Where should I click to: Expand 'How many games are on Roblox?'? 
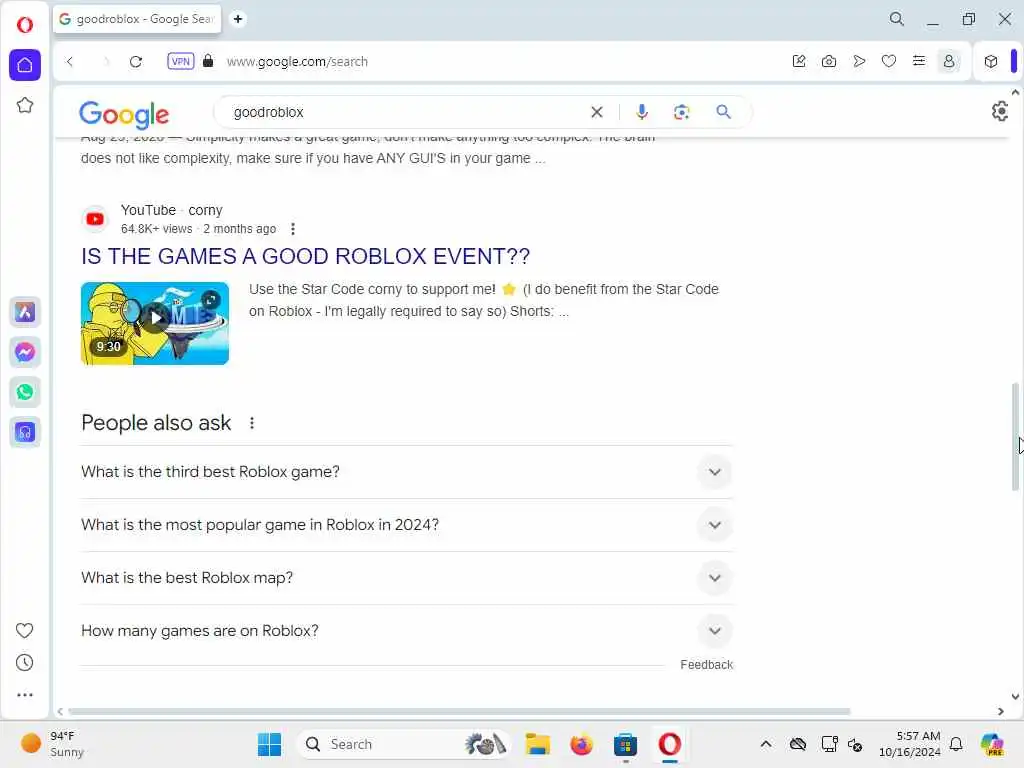pos(406,631)
